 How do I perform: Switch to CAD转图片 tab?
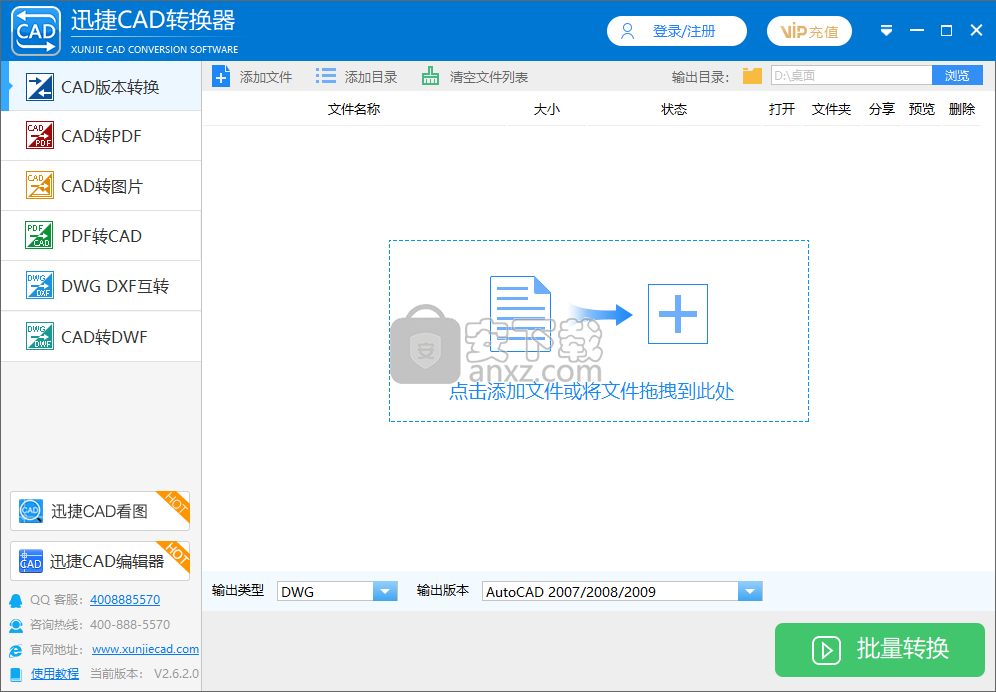(x=101, y=186)
